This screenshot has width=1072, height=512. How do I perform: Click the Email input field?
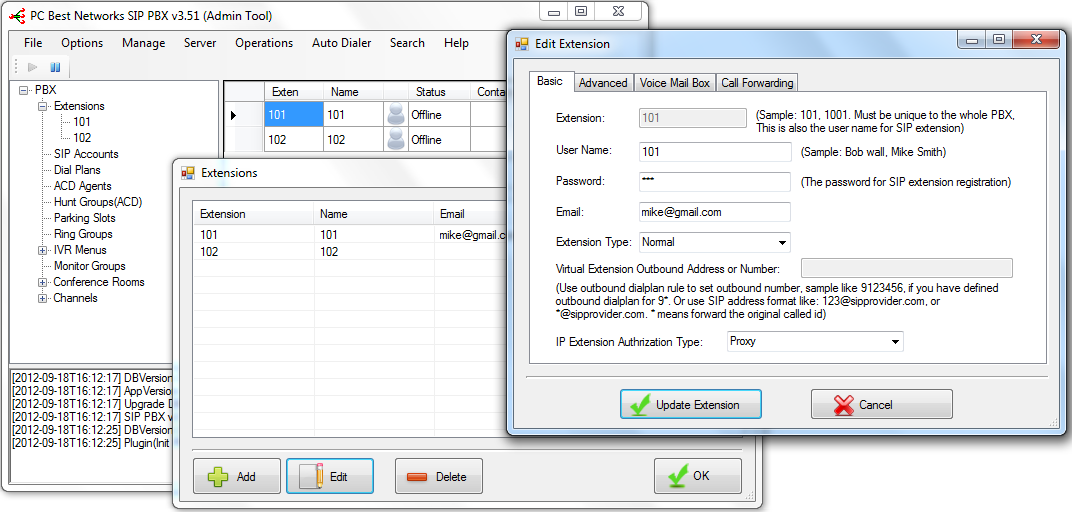(x=714, y=212)
